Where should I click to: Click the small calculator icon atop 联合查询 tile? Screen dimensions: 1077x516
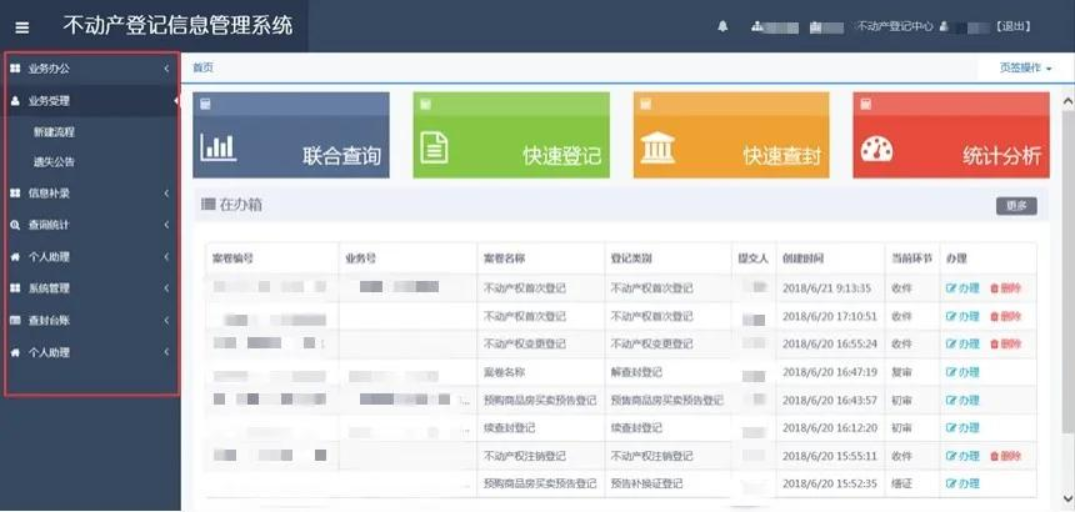point(205,104)
